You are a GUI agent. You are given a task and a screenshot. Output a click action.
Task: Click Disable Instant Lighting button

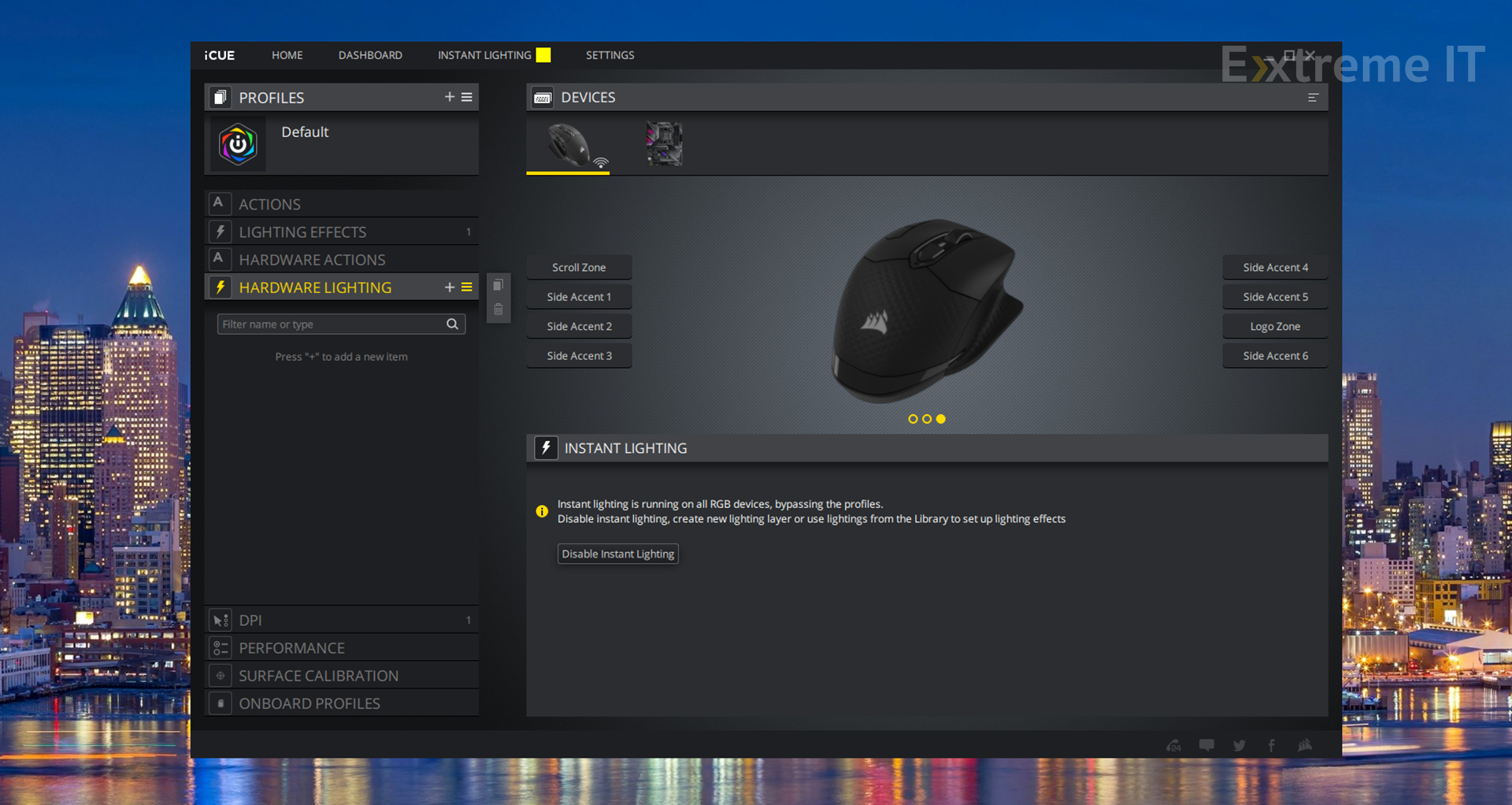point(618,554)
